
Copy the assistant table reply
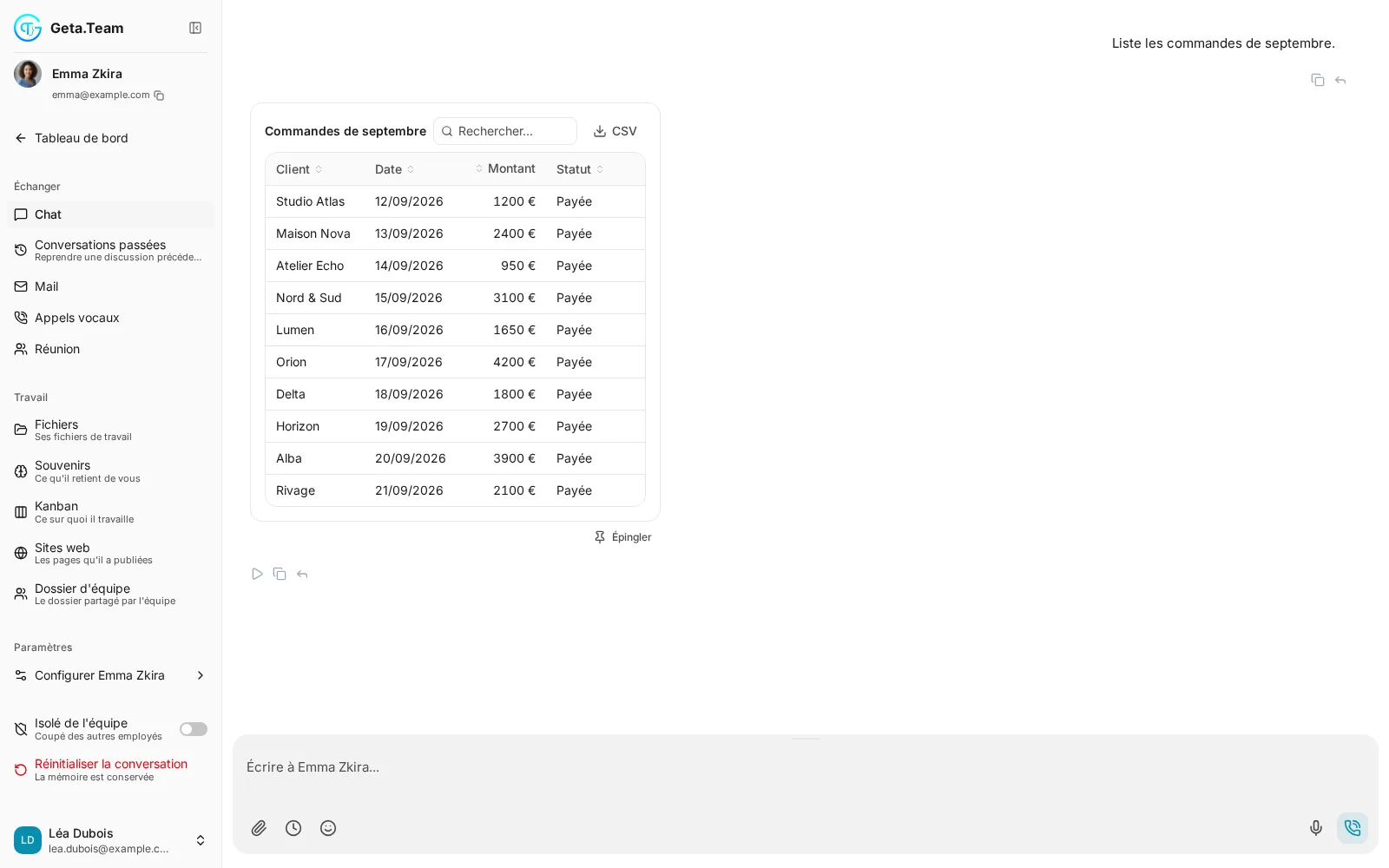pos(280,574)
